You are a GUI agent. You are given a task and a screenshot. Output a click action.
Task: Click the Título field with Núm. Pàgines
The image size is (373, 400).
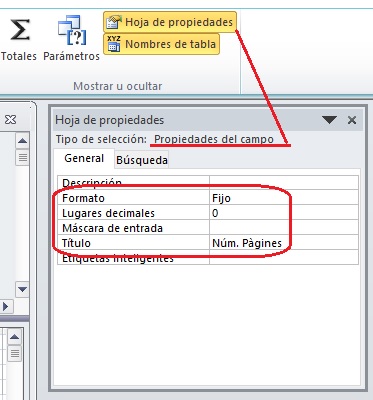[x=284, y=243]
